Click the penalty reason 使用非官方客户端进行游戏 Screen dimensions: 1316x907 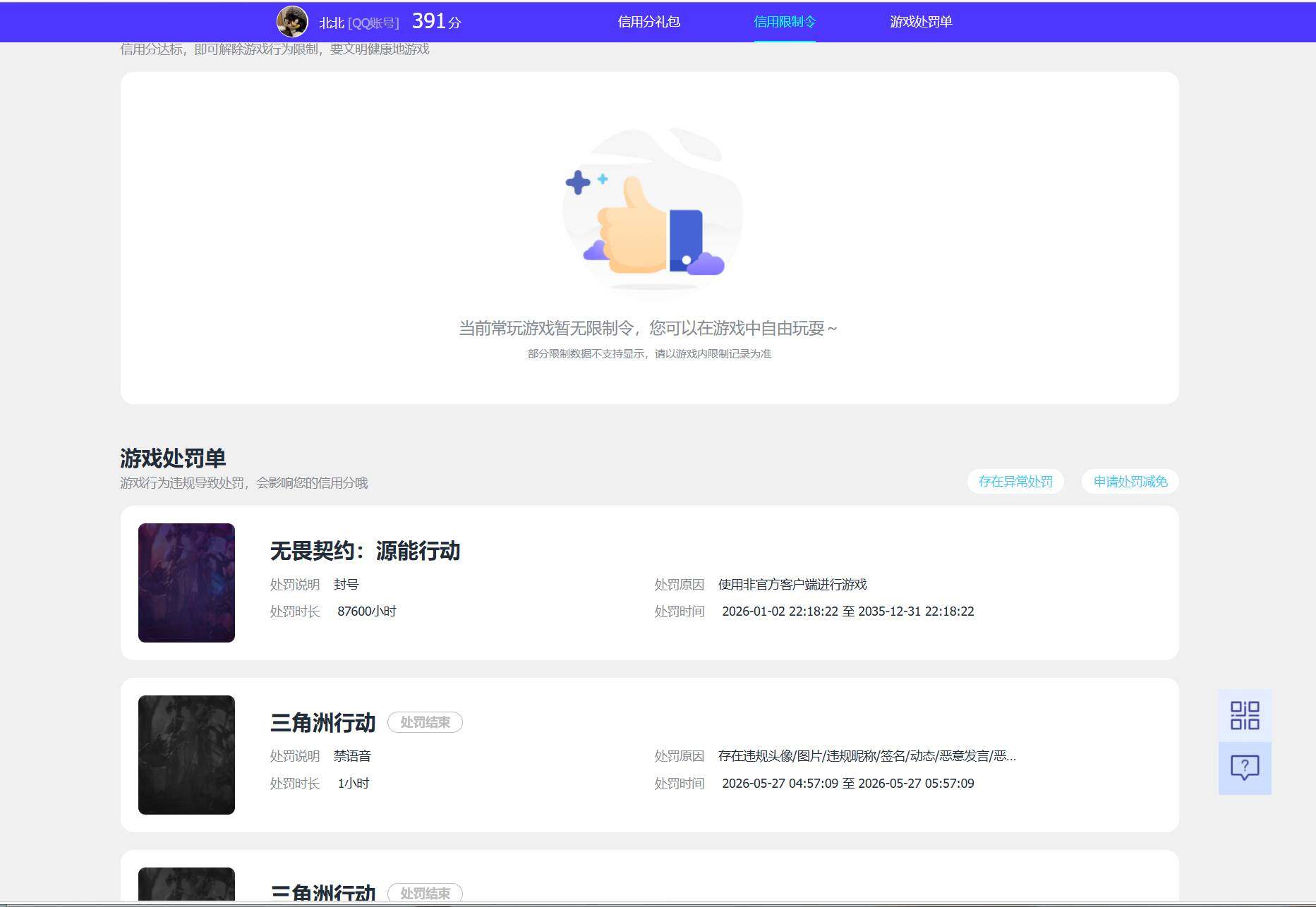[792, 585]
